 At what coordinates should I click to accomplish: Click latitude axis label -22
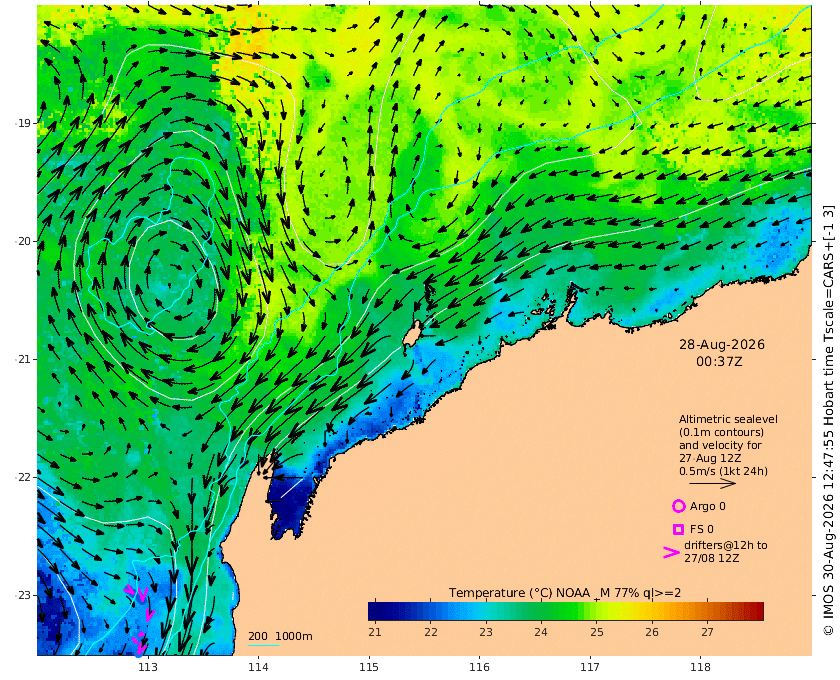click(24, 477)
